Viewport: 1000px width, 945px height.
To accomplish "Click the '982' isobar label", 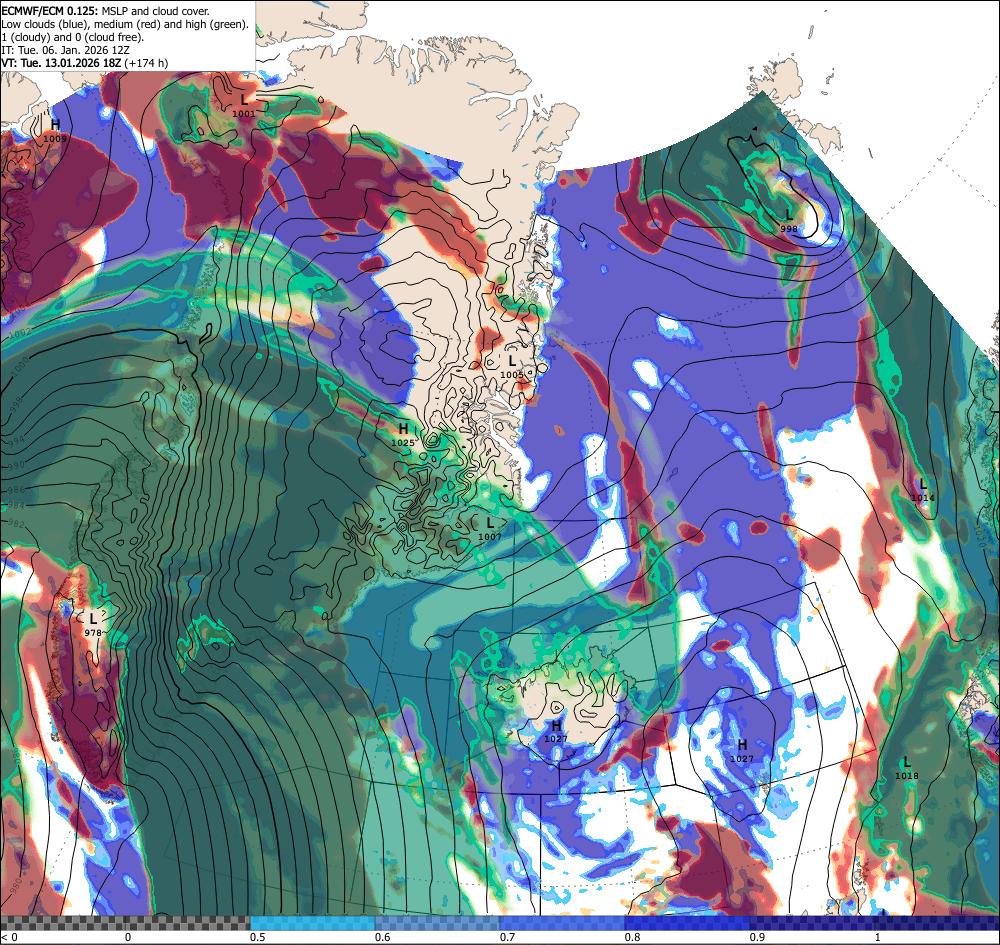I will 14,524.
